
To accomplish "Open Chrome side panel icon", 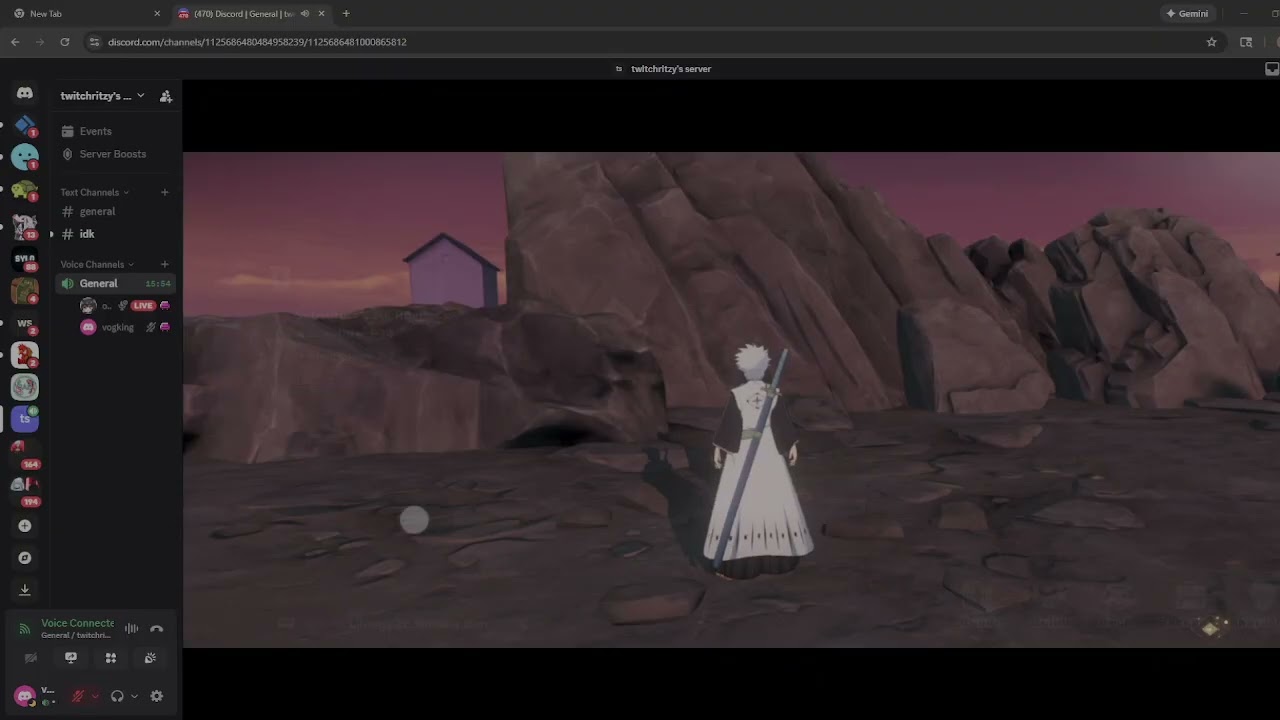I will 1246,42.
